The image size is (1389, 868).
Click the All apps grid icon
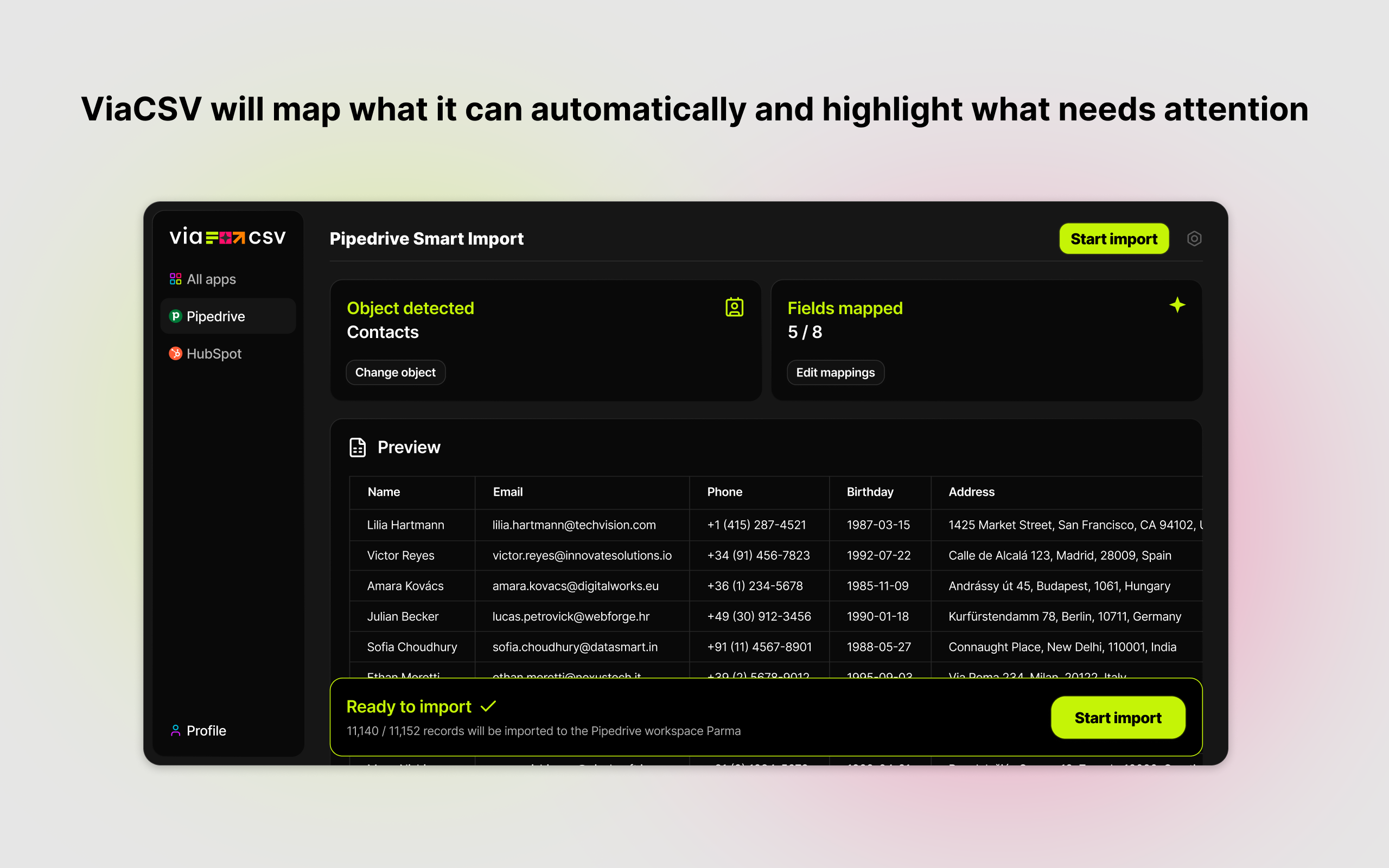(x=175, y=278)
